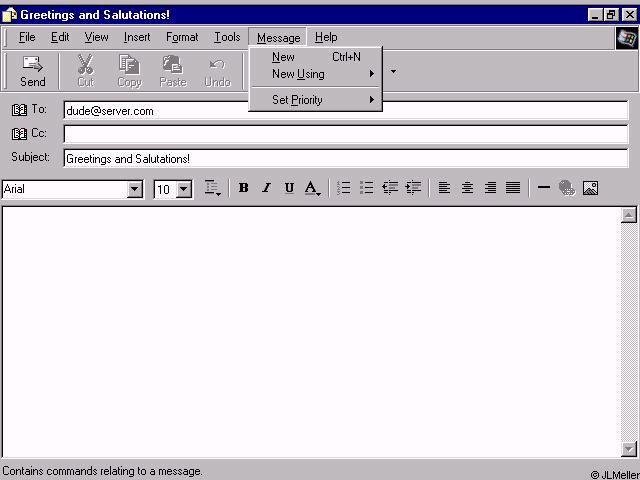Image resolution: width=640 pixels, height=480 pixels.
Task: Close the open Message menu
Action: pyautogui.click(x=278, y=38)
